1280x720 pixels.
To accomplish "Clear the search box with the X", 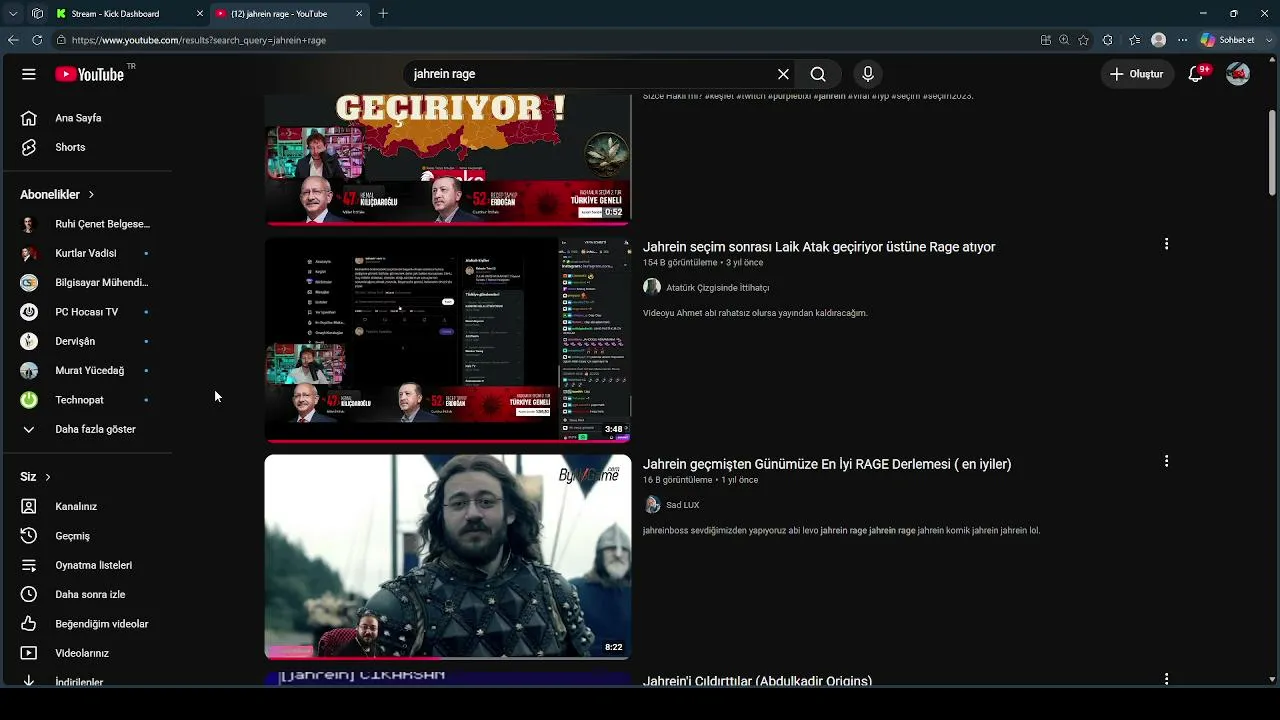I will (783, 74).
